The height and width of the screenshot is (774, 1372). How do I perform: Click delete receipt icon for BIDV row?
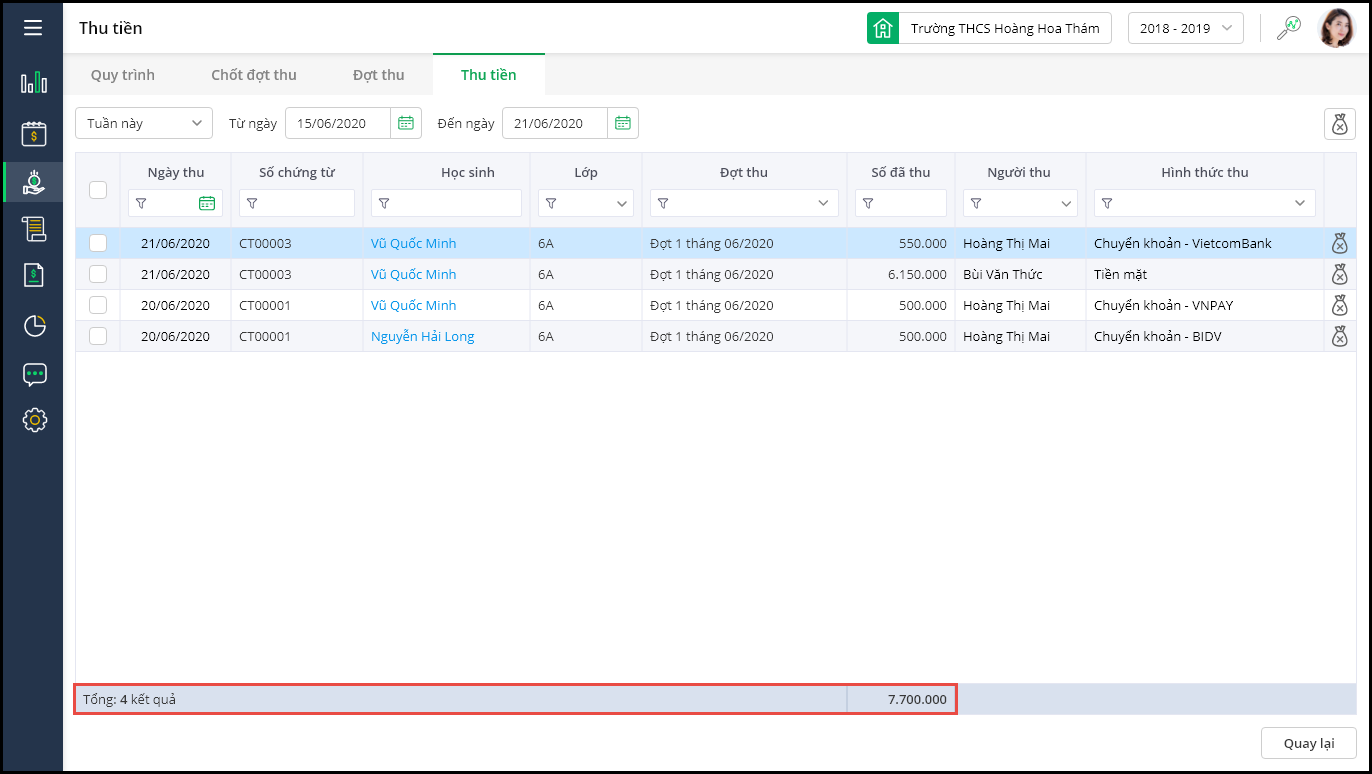1340,336
